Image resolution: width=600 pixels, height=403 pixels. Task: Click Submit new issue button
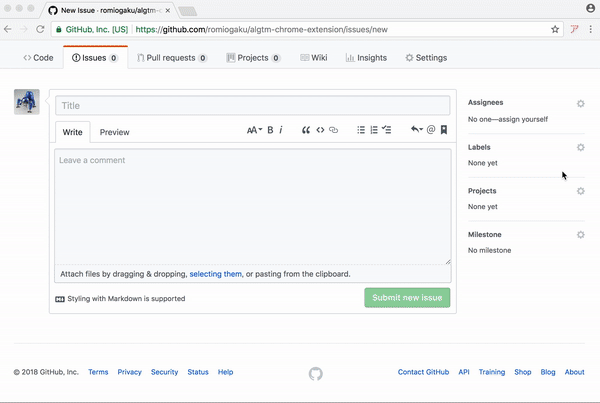(x=407, y=298)
